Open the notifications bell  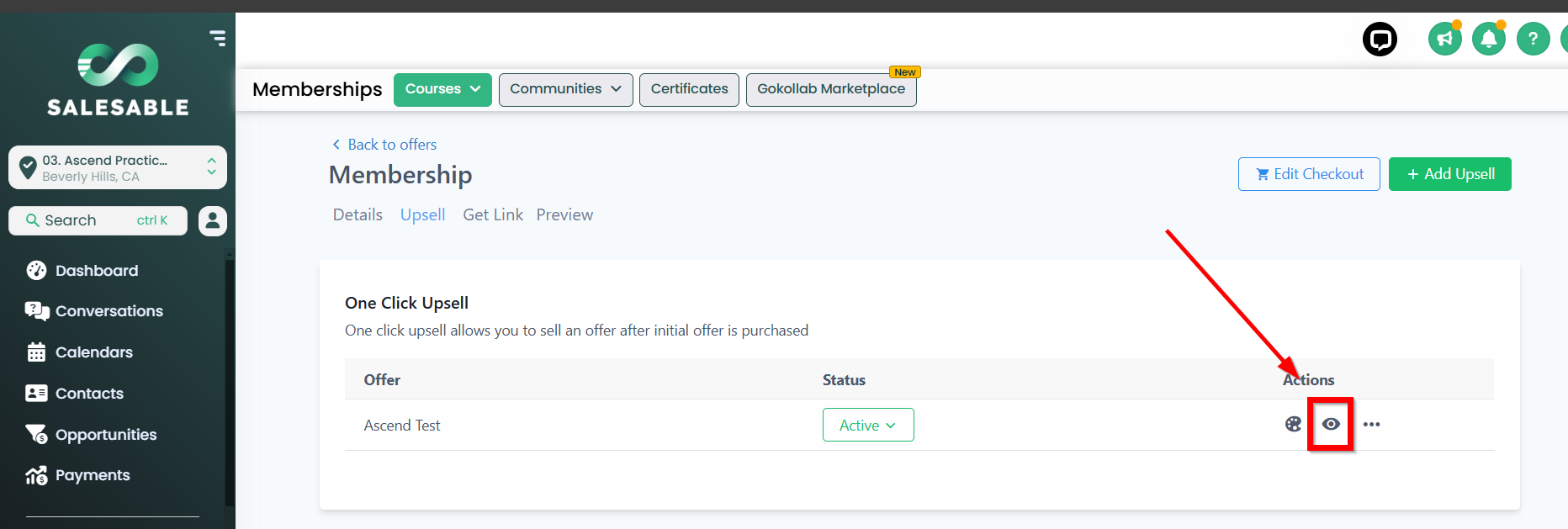click(x=1488, y=39)
